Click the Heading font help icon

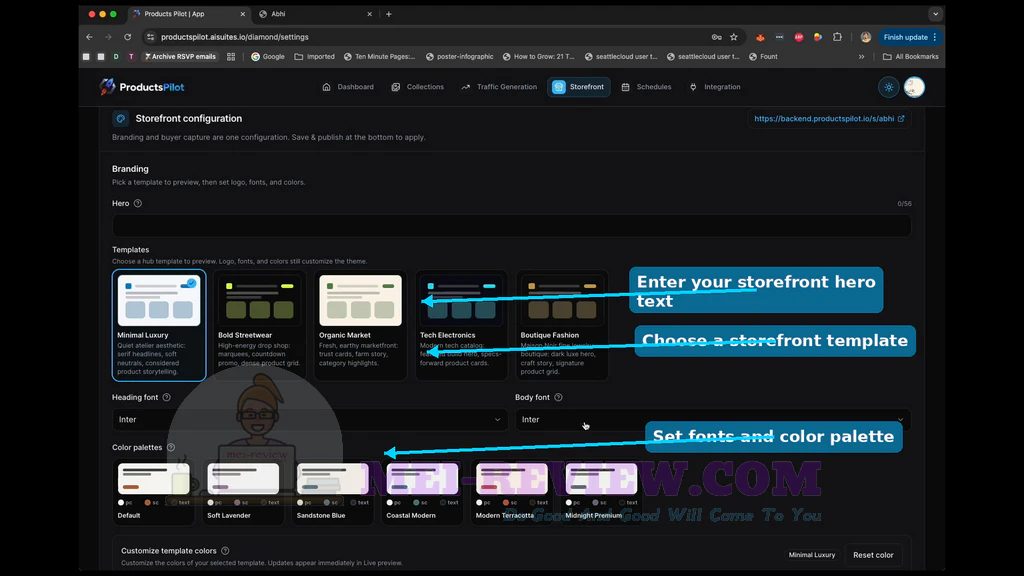click(x=167, y=397)
